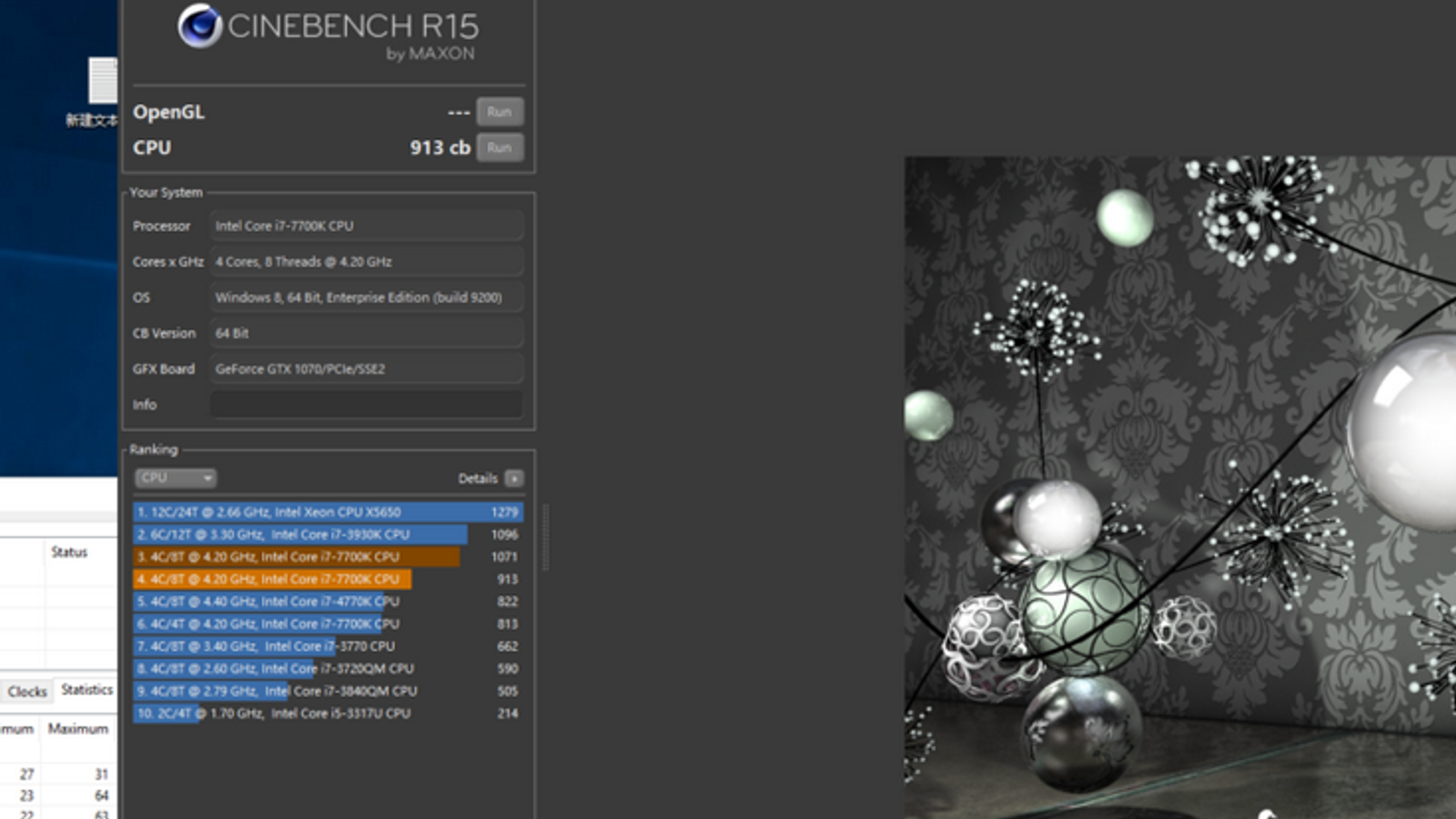
Task: Click the Status column header in background window
Action: pyautogui.click(x=69, y=552)
